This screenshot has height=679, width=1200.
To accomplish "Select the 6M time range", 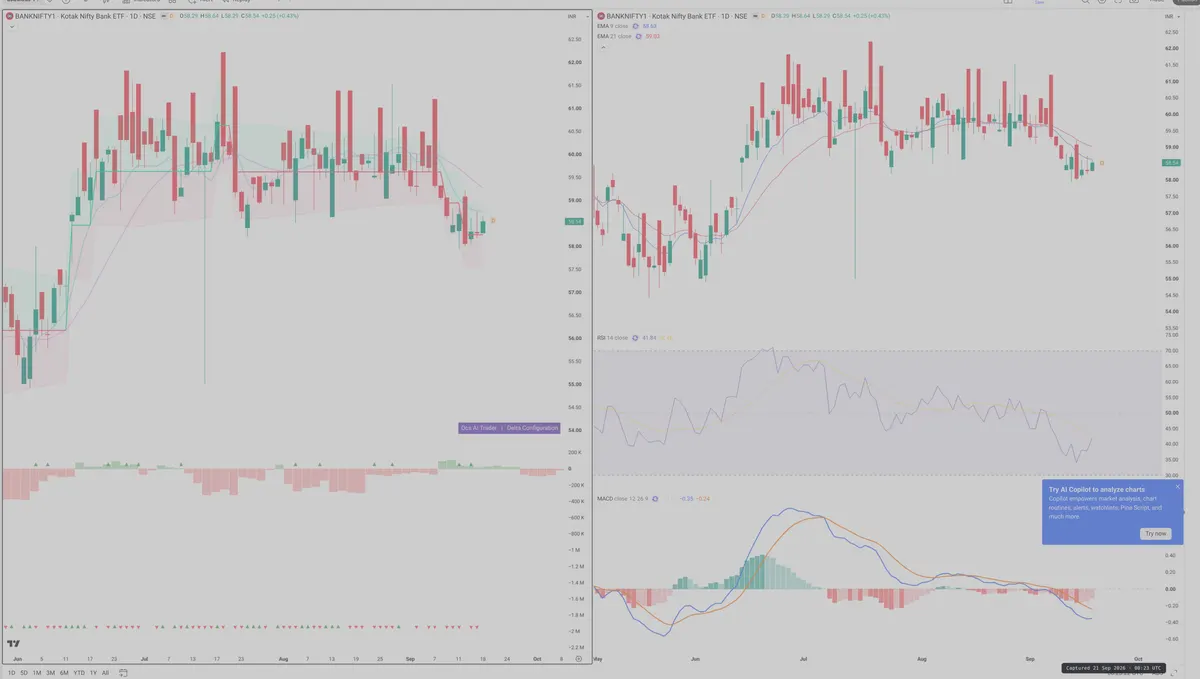I will (64, 673).
